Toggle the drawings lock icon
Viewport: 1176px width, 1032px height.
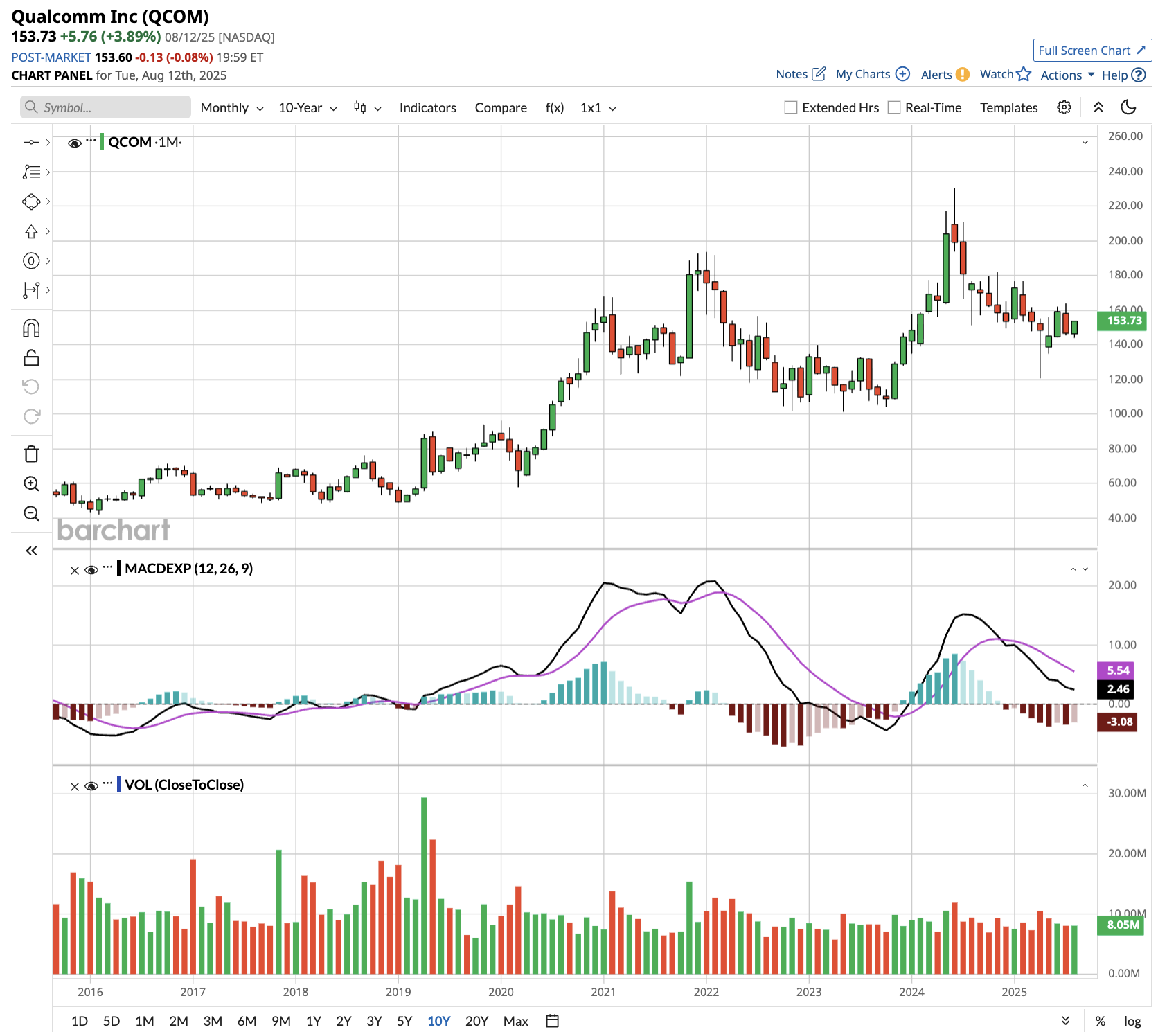click(x=31, y=357)
